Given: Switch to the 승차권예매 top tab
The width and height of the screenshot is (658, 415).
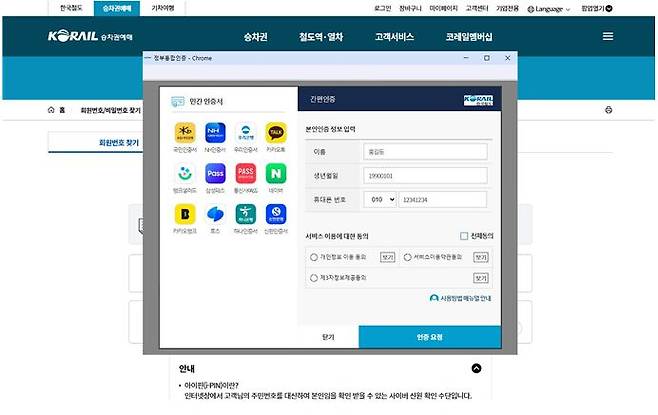Looking at the screenshot, I should point(117,8).
